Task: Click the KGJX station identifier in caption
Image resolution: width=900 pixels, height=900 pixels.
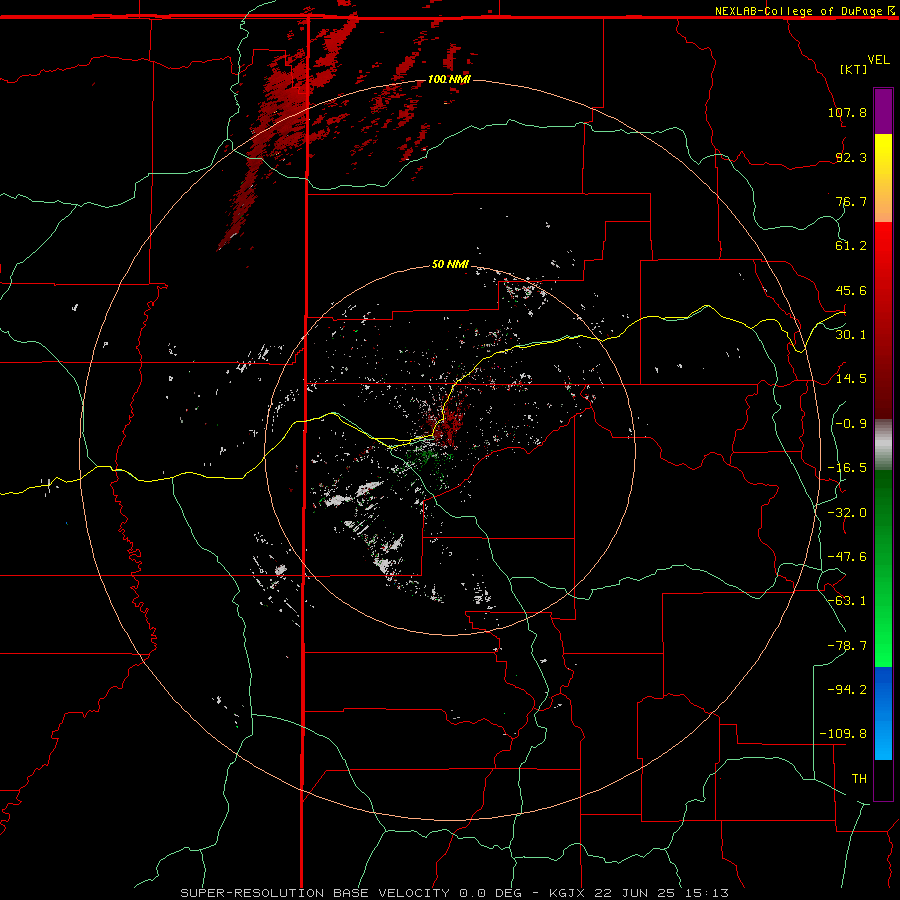Action: 569,893
